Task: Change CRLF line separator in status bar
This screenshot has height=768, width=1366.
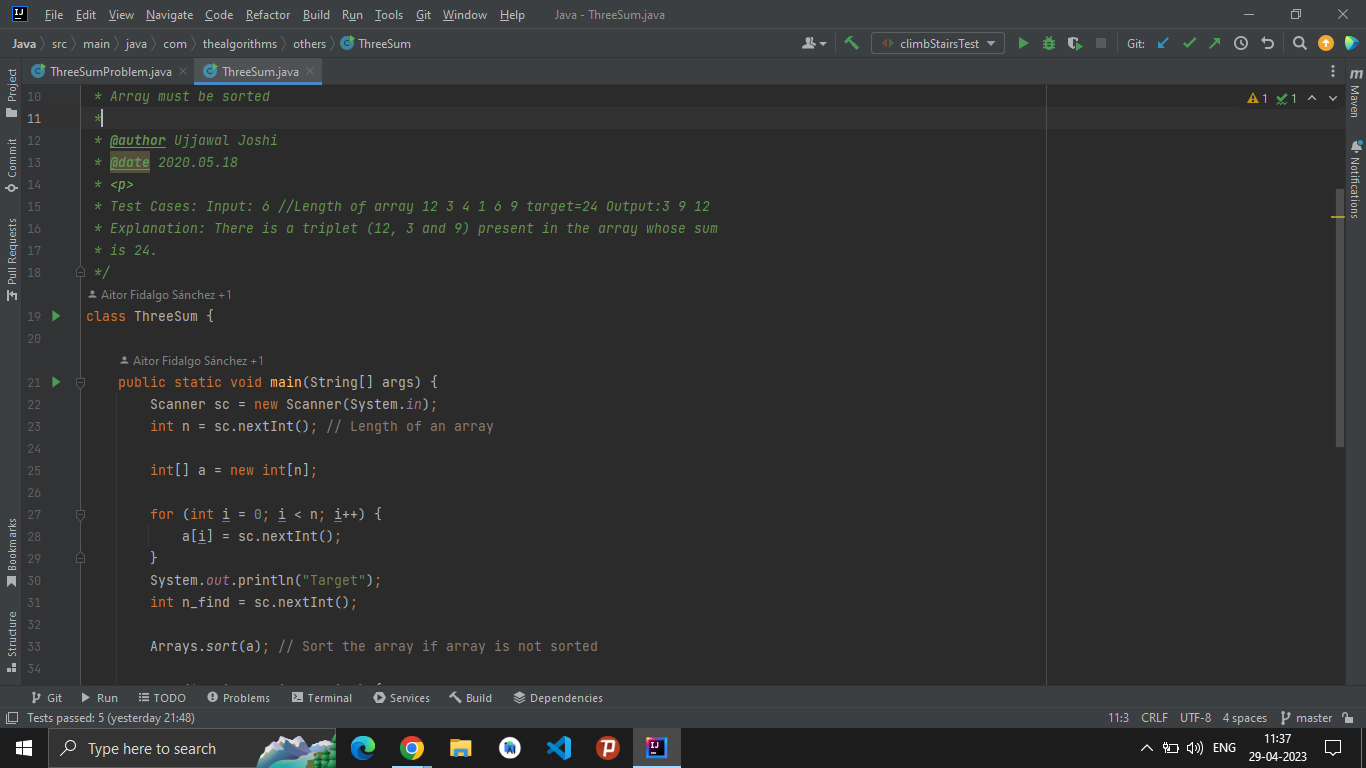Action: point(1154,718)
